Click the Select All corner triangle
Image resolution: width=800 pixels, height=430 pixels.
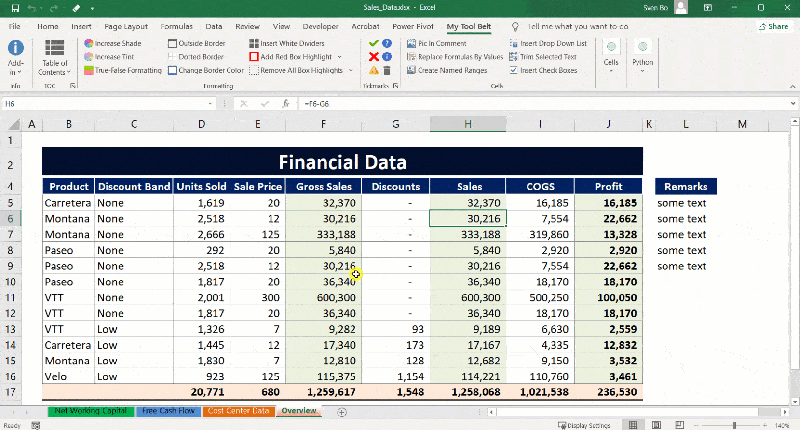14,124
